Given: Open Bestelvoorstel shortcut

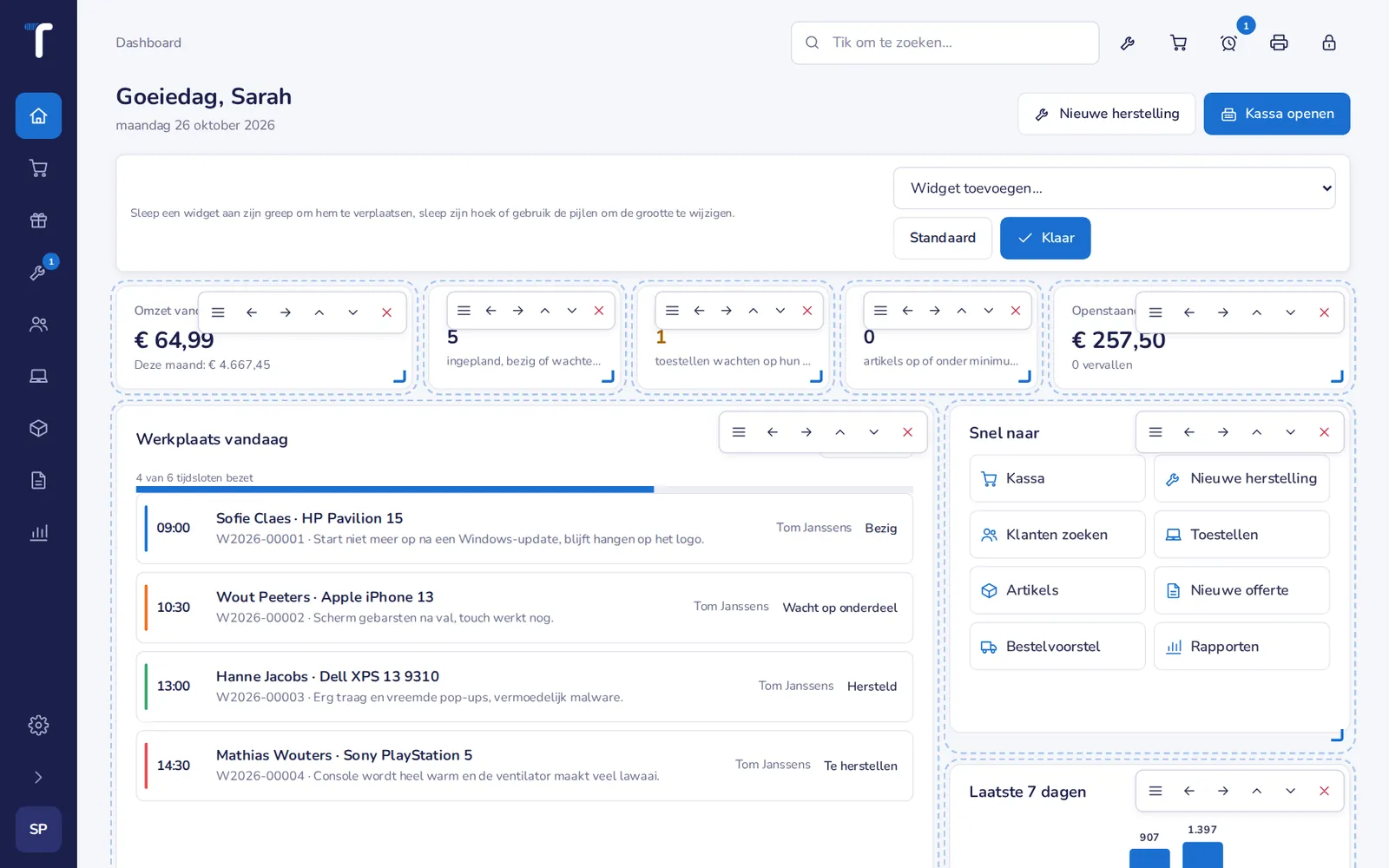Looking at the screenshot, I should point(1057,647).
